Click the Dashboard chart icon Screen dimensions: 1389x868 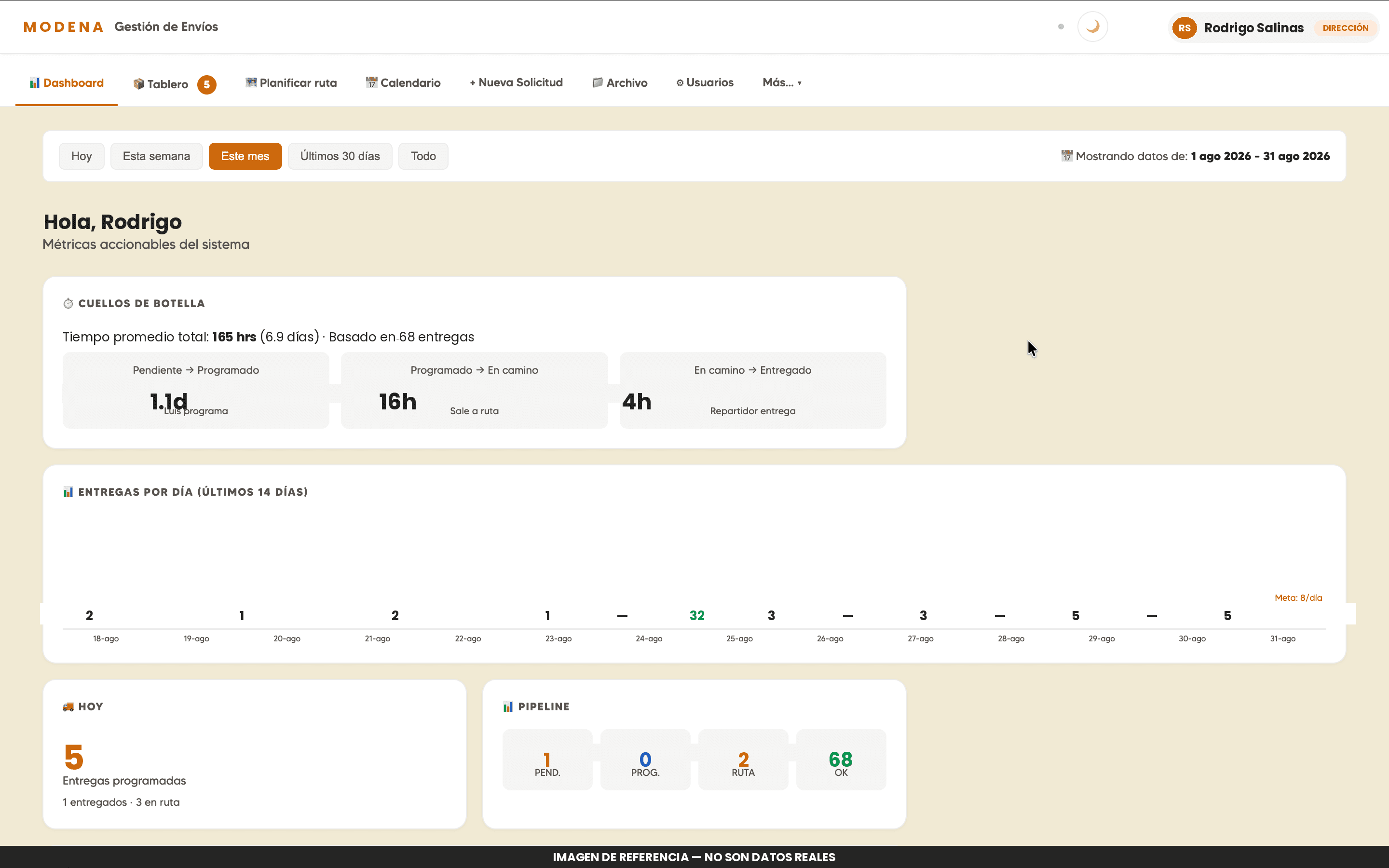[34, 82]
